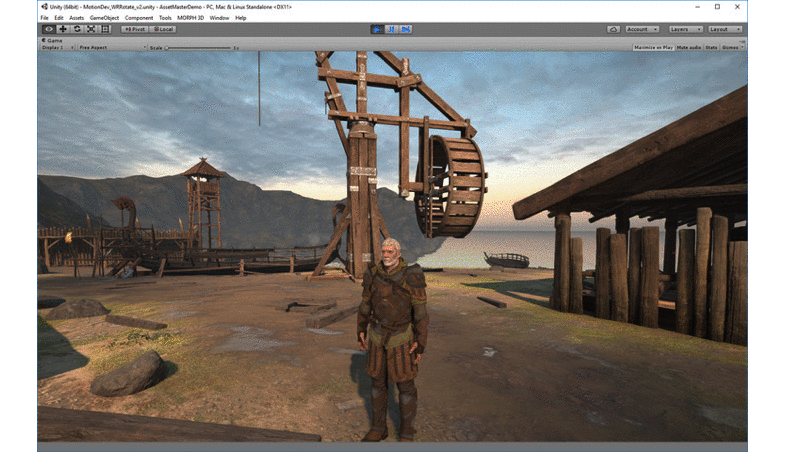
Task: Open the Help menu
Action: coord(241,18)
